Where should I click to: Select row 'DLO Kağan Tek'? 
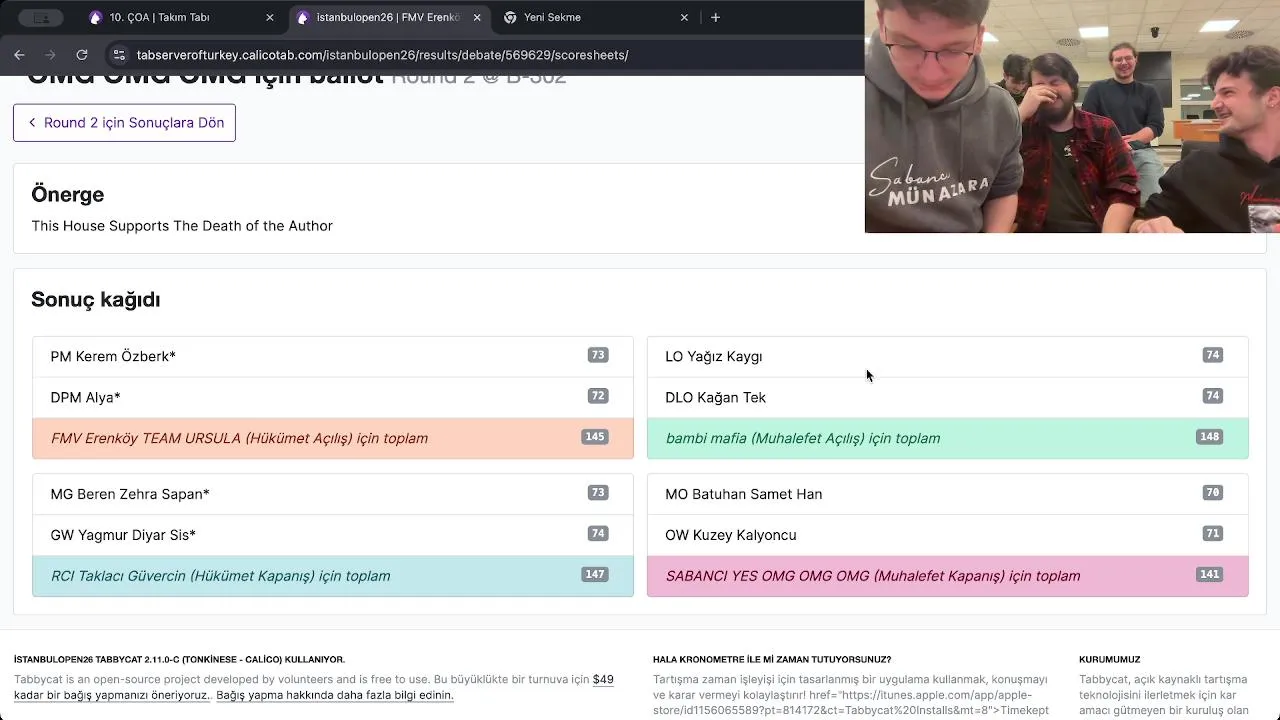tap(948, 397)
